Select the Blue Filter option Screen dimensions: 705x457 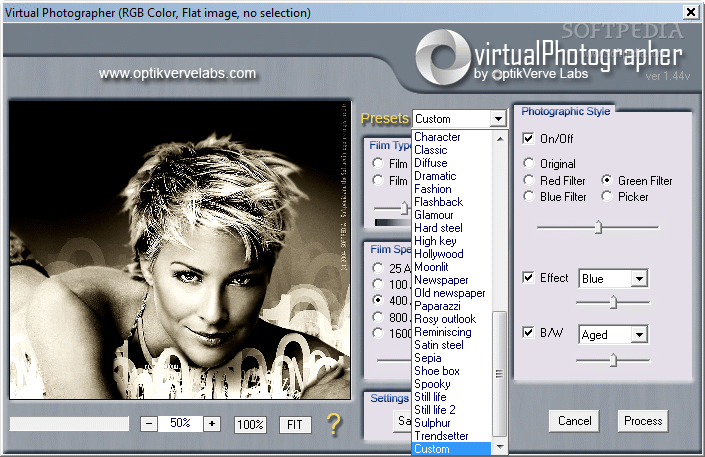(x=529, y=197)
